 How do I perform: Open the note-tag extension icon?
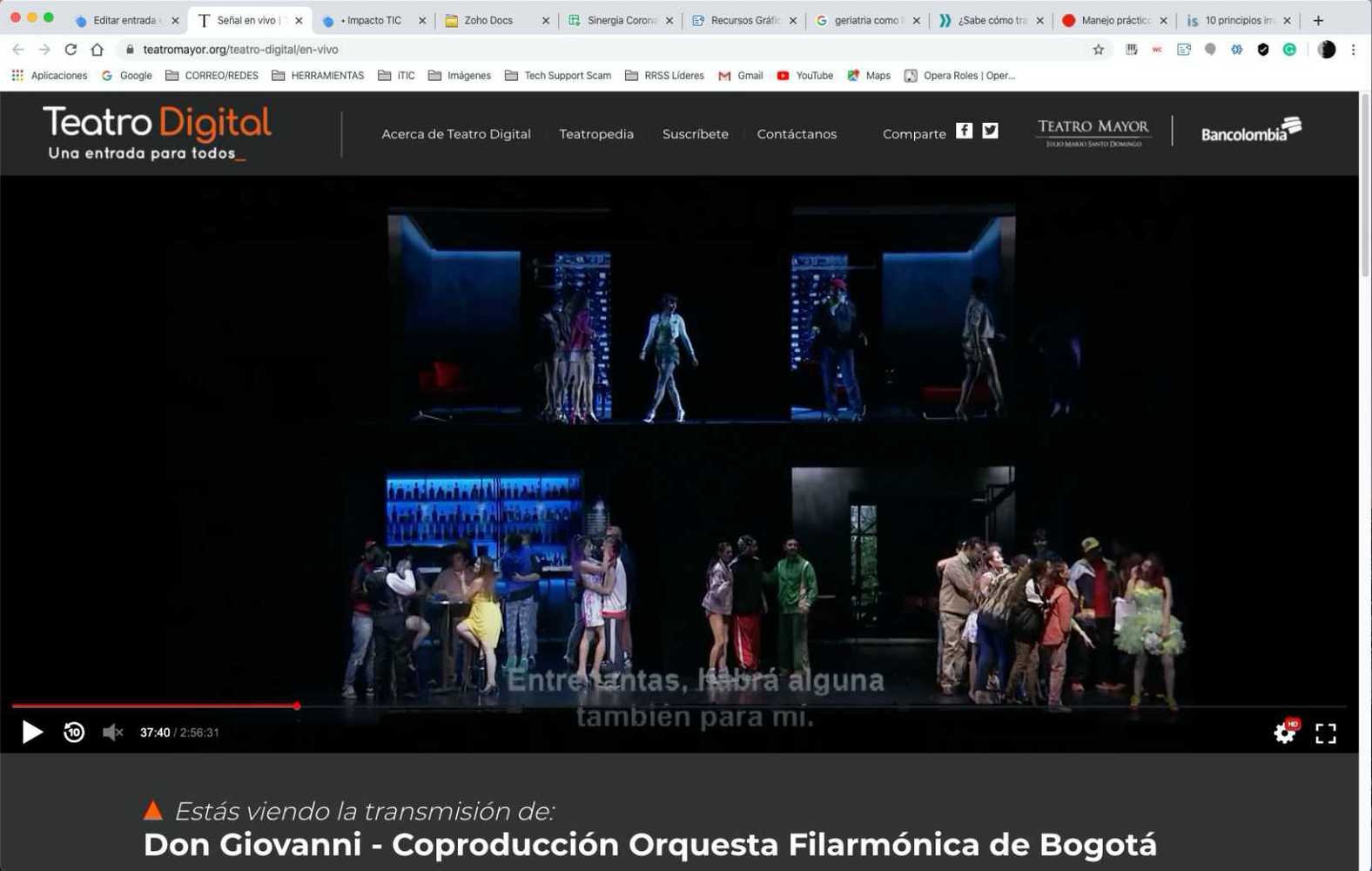coord(1184,50)
